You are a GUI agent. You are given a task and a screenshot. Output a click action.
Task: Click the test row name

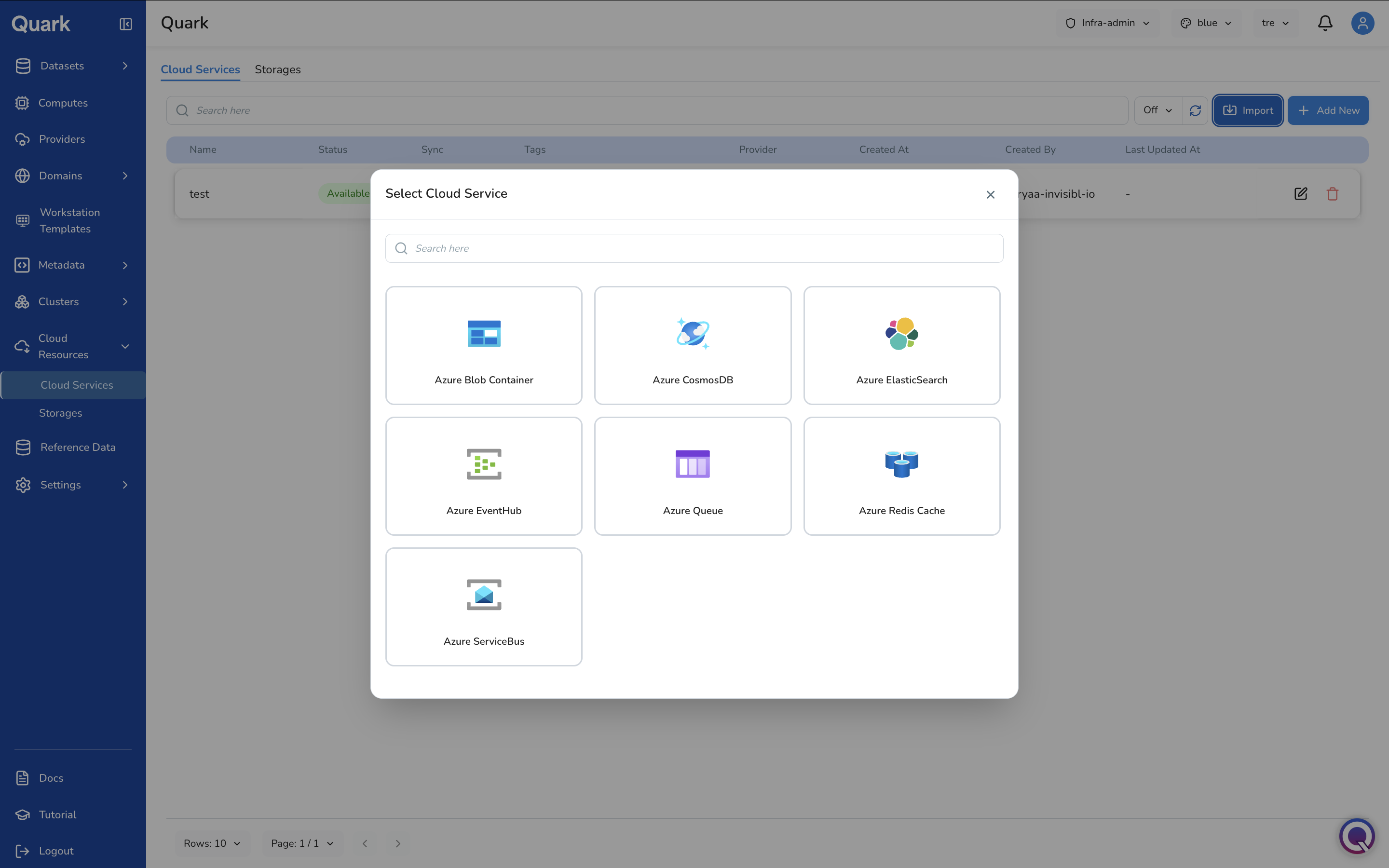pyautogui.click(x=199, y=194)
